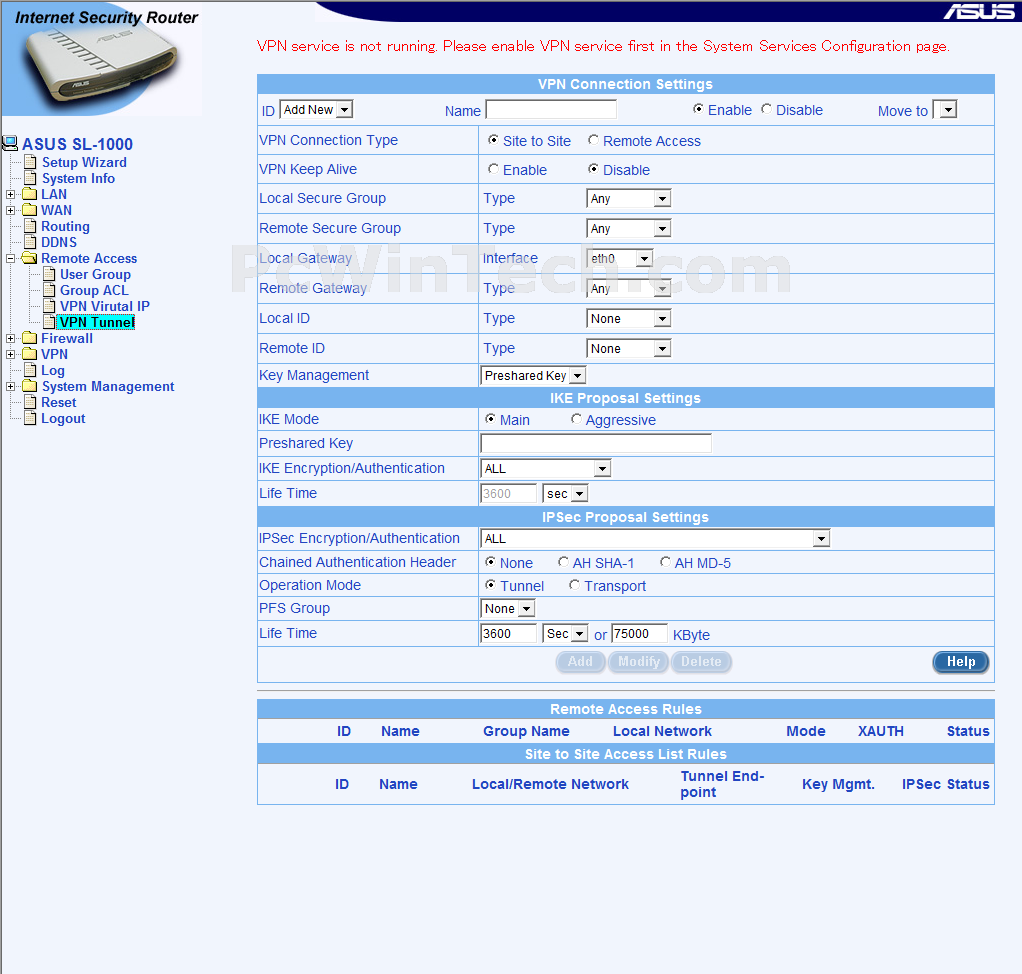Select AH SHA-1 chained authentication header
Screen dimensions: 1022x974
click(x=563, y=561)
